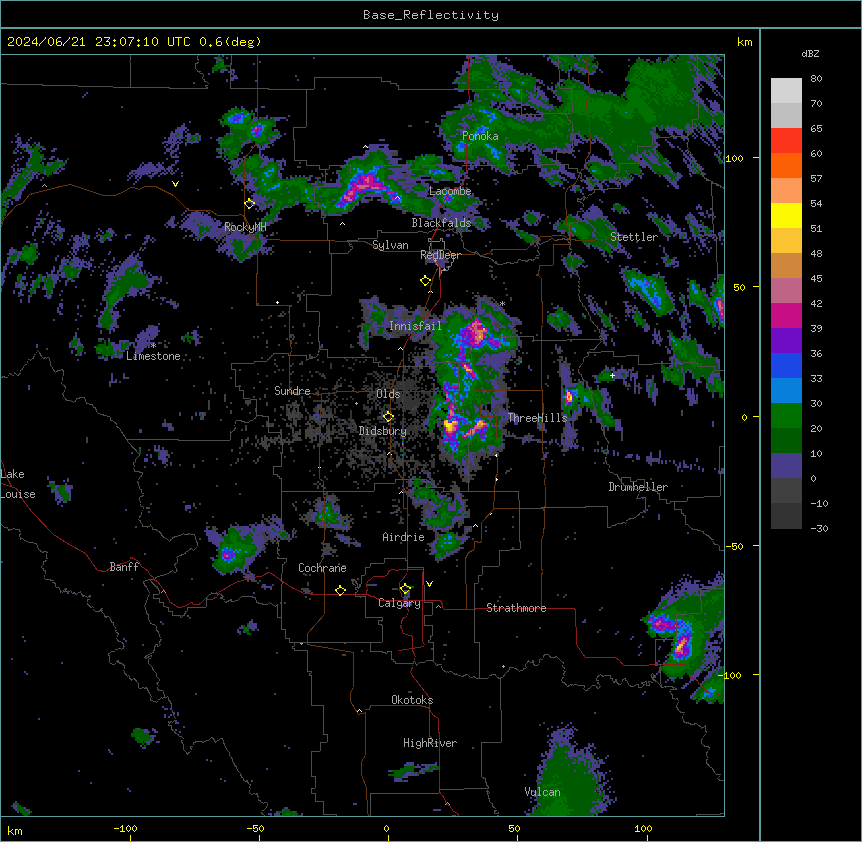Click the Okotoks label

point(412,700)
